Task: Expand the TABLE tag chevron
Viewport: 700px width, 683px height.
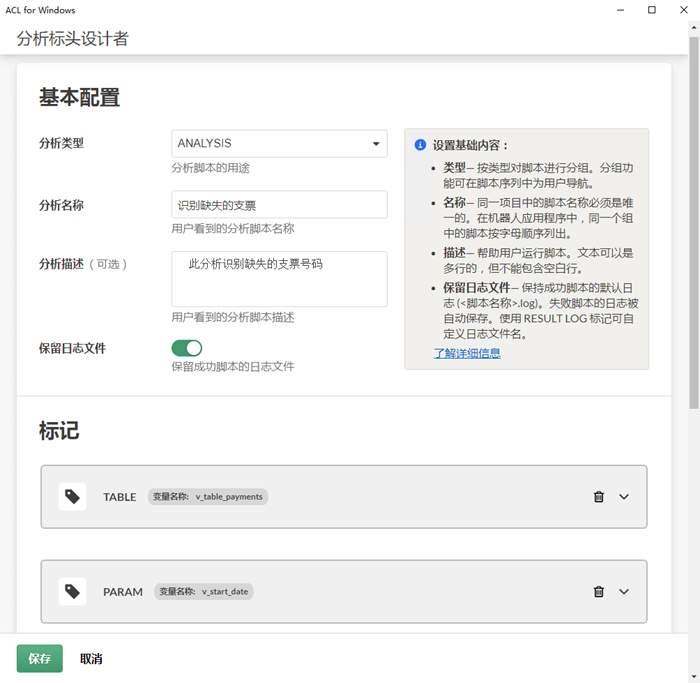Action: point(624,497)
